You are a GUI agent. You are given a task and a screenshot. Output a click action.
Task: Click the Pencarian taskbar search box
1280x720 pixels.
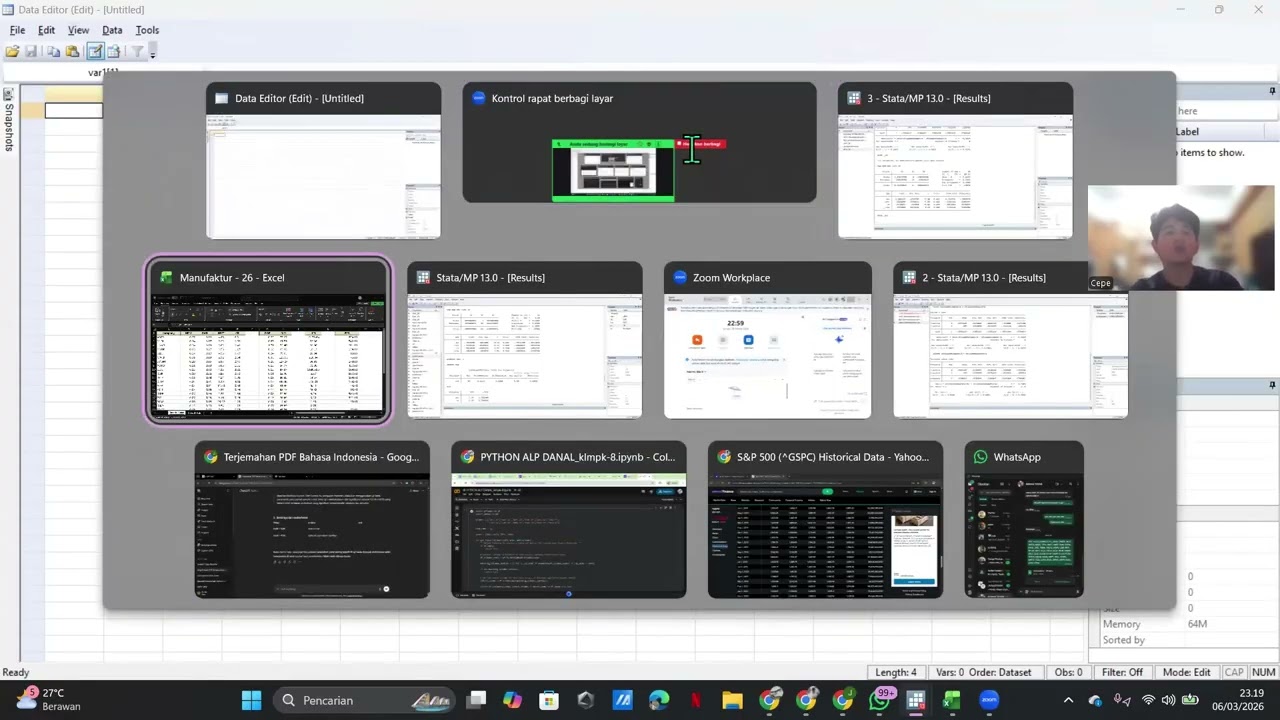coord(363,700)
